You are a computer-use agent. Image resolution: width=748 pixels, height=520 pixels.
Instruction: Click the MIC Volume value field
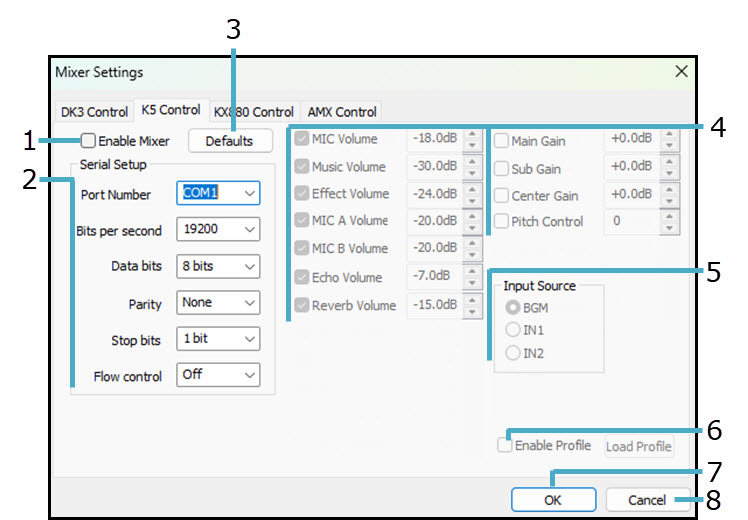(434, 138)
